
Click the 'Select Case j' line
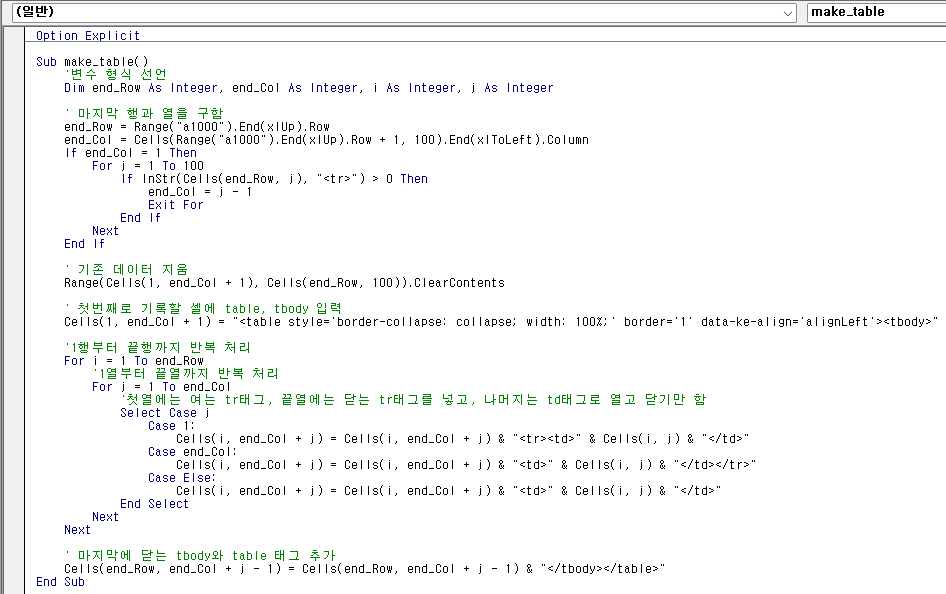tap(165, 413)
